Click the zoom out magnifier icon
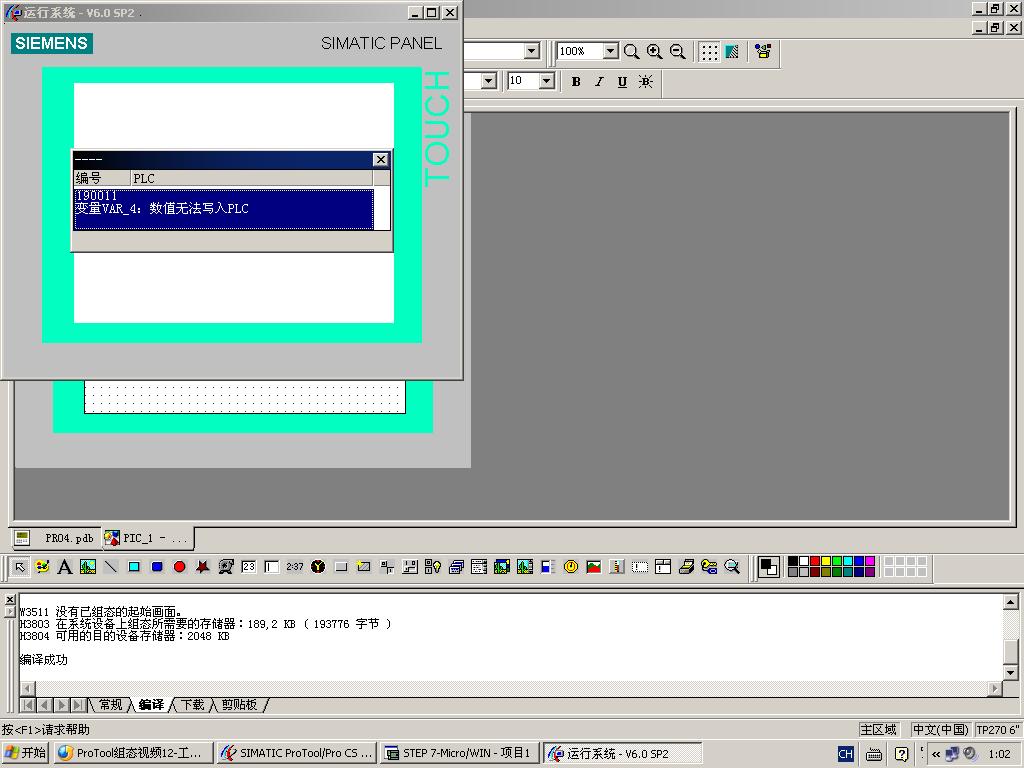 677,52
